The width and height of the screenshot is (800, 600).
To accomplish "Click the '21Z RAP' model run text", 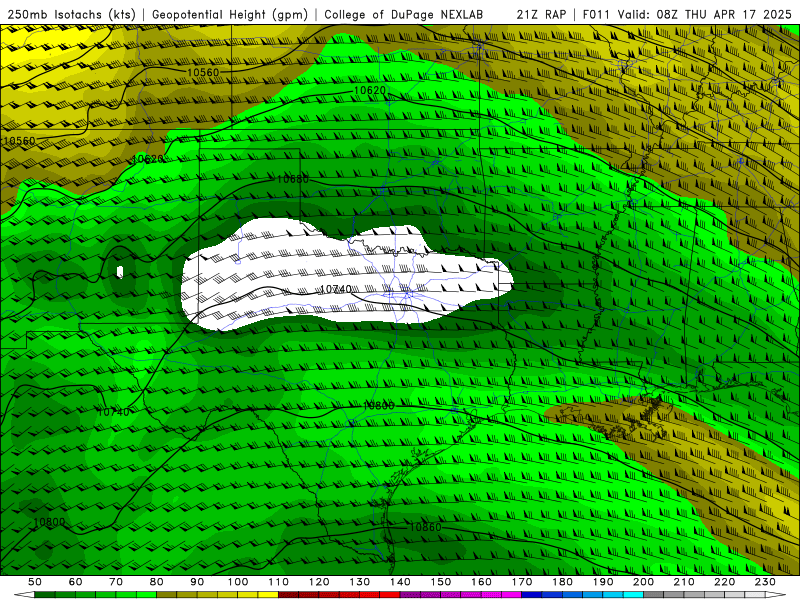I will coord(541,14).
